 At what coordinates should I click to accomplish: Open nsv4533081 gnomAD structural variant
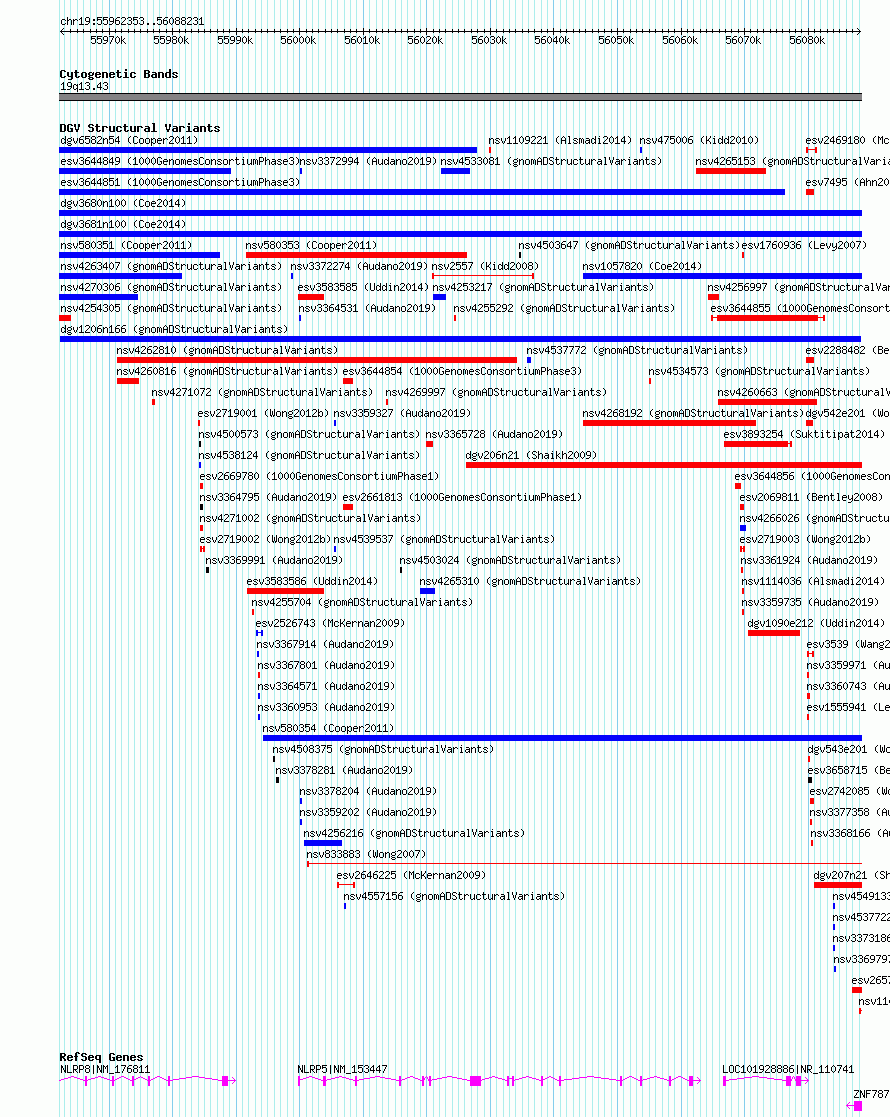point(551,161)
